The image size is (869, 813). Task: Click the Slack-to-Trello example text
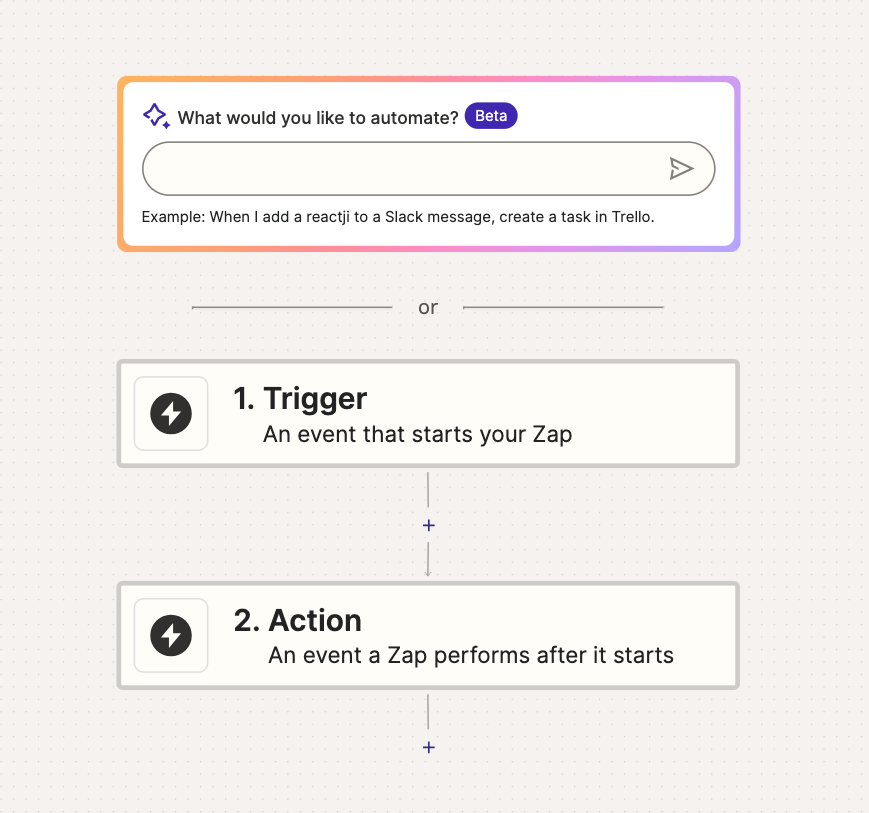tap(398, 216)
